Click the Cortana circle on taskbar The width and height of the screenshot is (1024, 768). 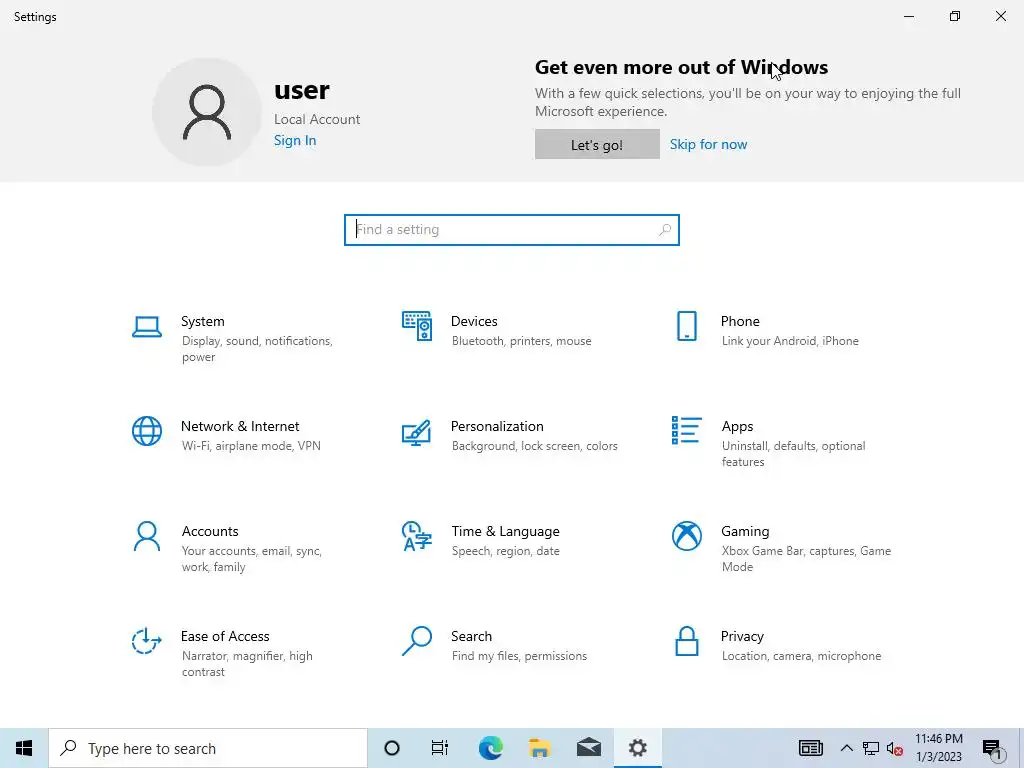[x=392, y=748]
